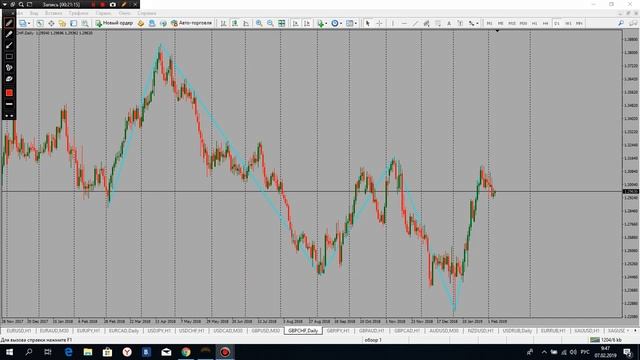640x360 pixels.
Task: Select the vertical line tool
Action: (x=393, y=23)
